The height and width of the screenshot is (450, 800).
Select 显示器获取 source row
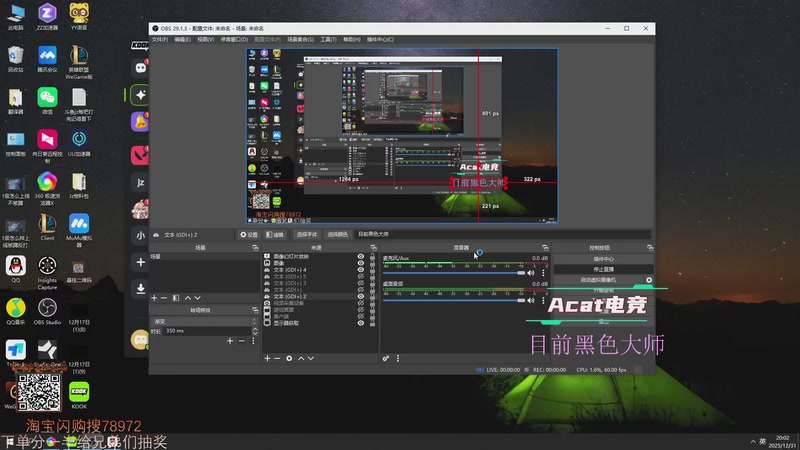point(286,323)
